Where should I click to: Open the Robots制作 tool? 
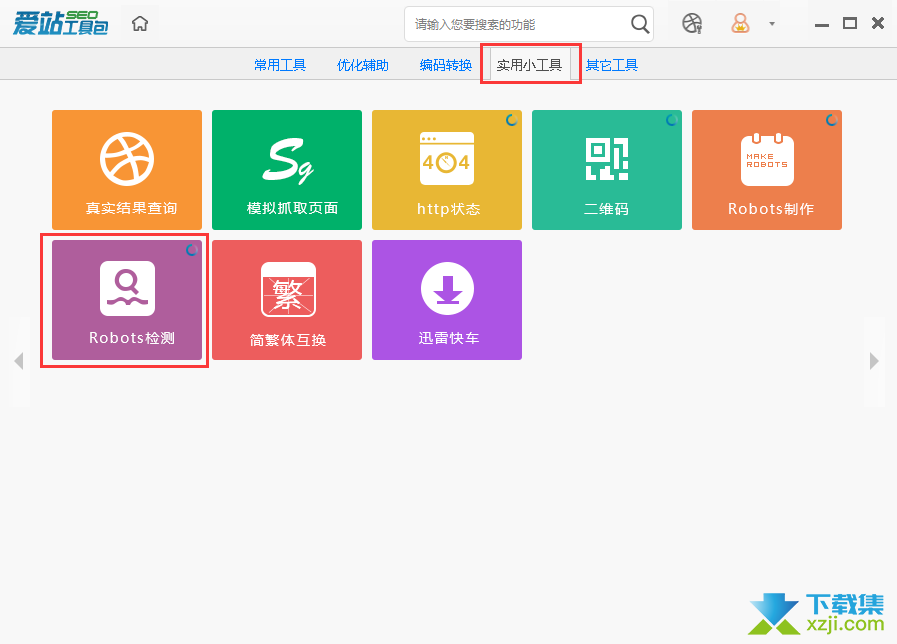(767, 170)
